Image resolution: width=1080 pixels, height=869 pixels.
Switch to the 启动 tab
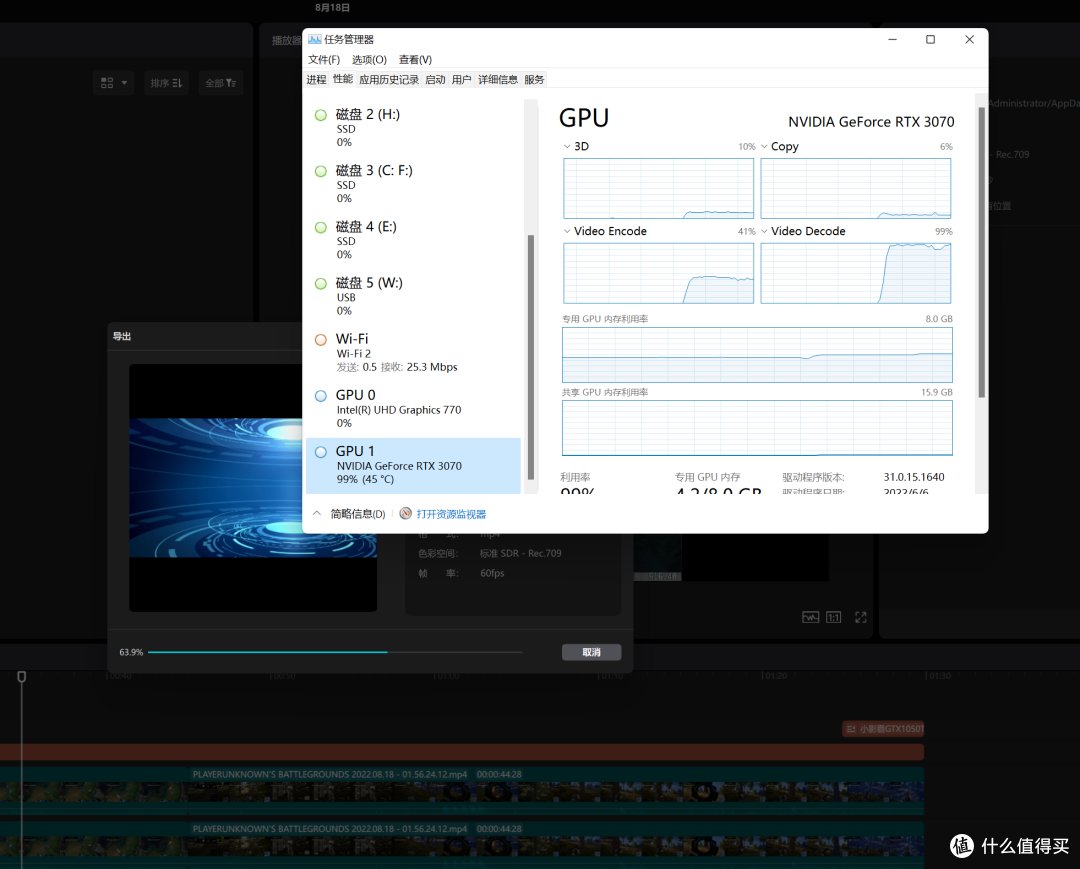(435, 80)
